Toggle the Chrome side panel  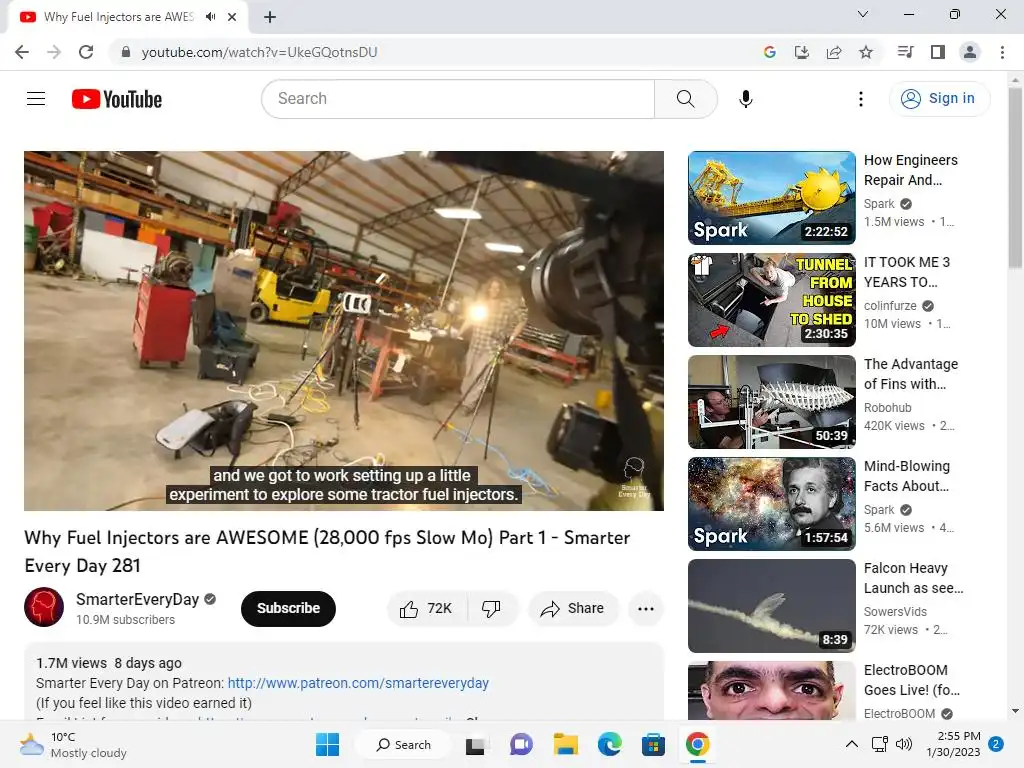tap(938, 52)
